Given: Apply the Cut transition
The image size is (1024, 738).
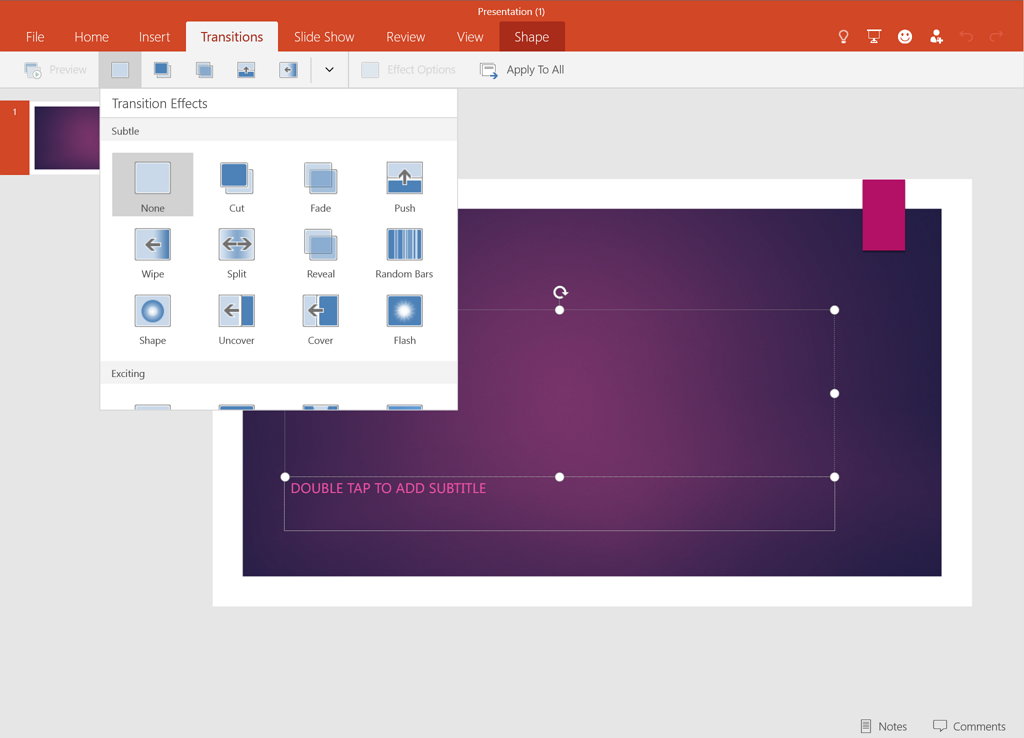Looking at the screenshot, I should point(236,185).
